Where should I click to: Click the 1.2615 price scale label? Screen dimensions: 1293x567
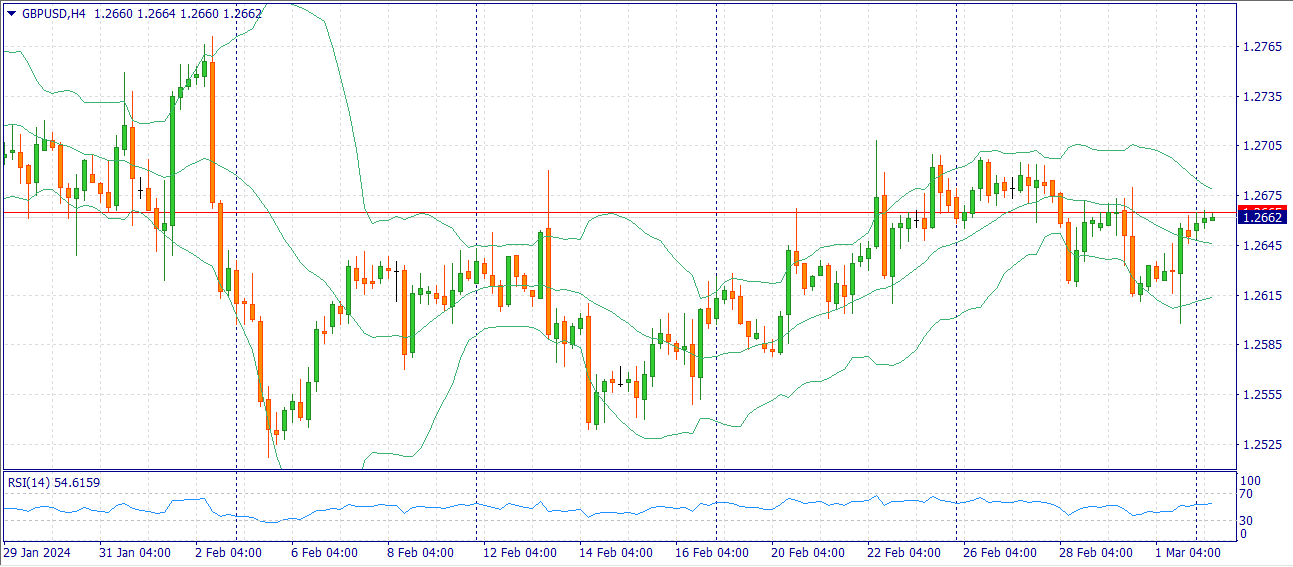click(x=1260, y=295)
